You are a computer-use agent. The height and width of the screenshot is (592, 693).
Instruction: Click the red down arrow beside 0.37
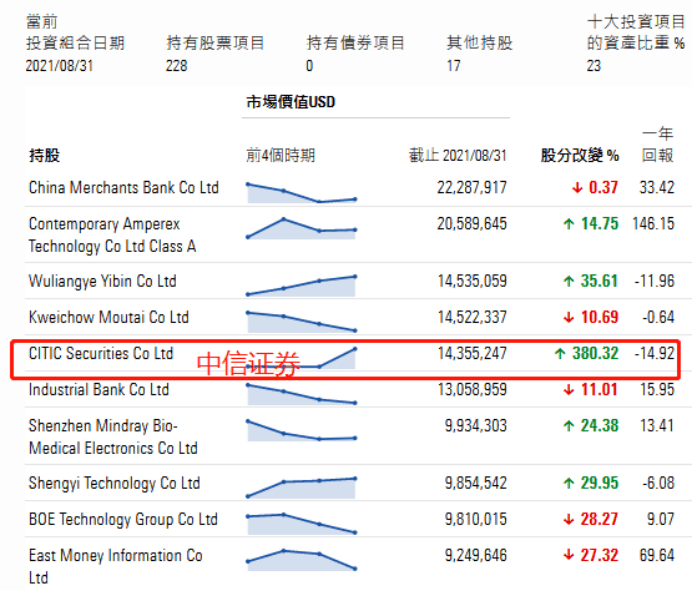pos(577,188)
